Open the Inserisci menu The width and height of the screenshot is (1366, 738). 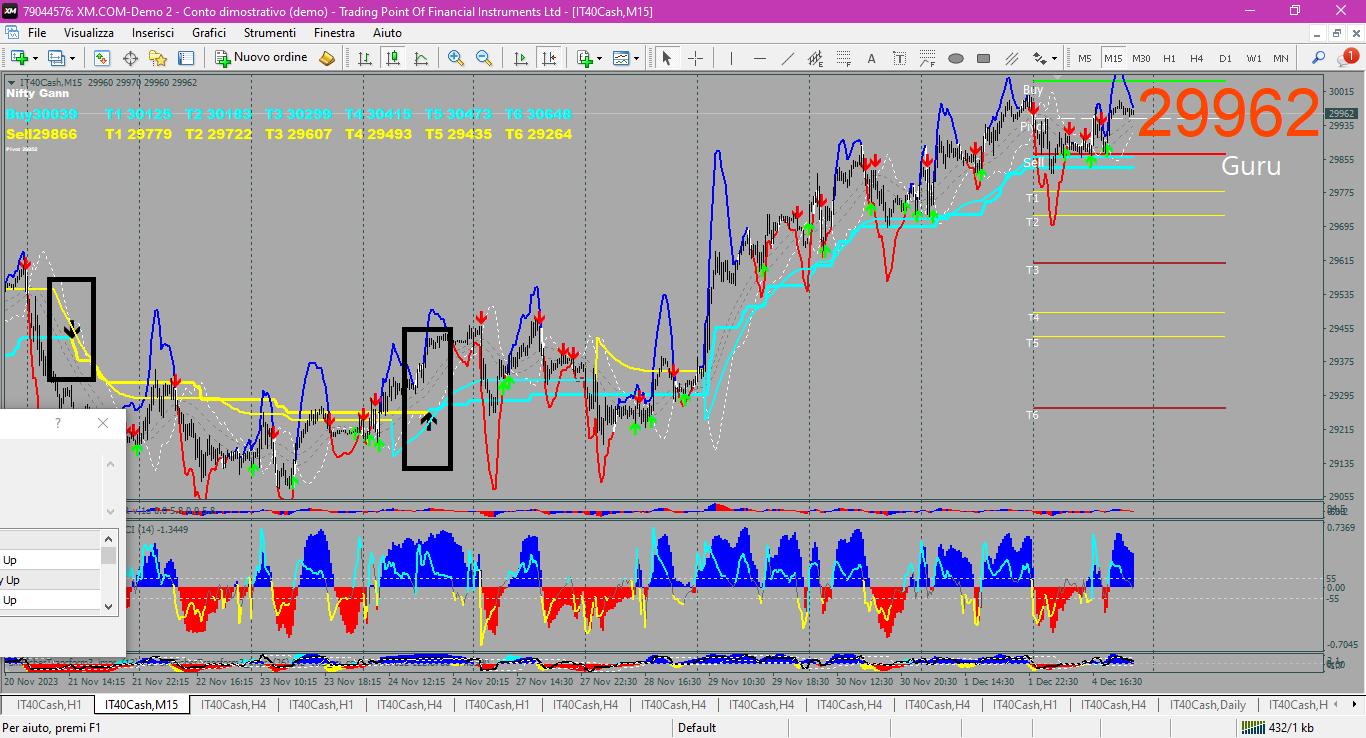[153, 33]
